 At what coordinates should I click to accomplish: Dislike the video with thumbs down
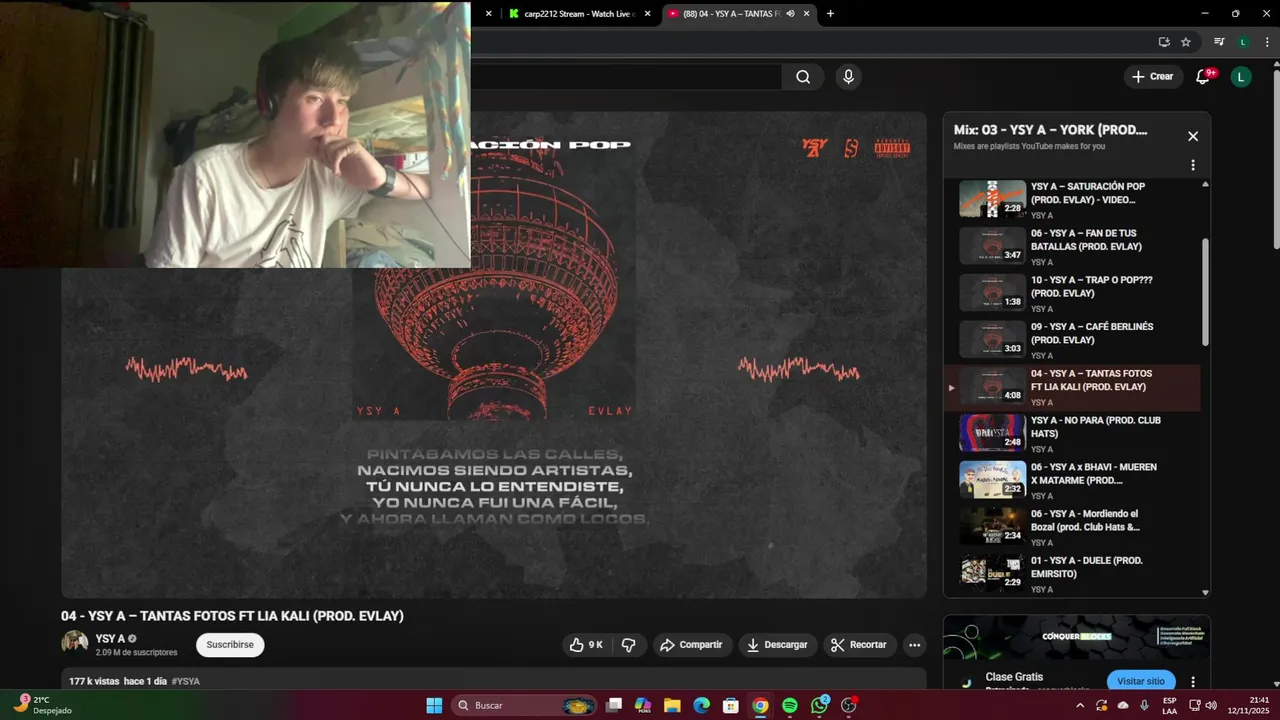(629, 645)
